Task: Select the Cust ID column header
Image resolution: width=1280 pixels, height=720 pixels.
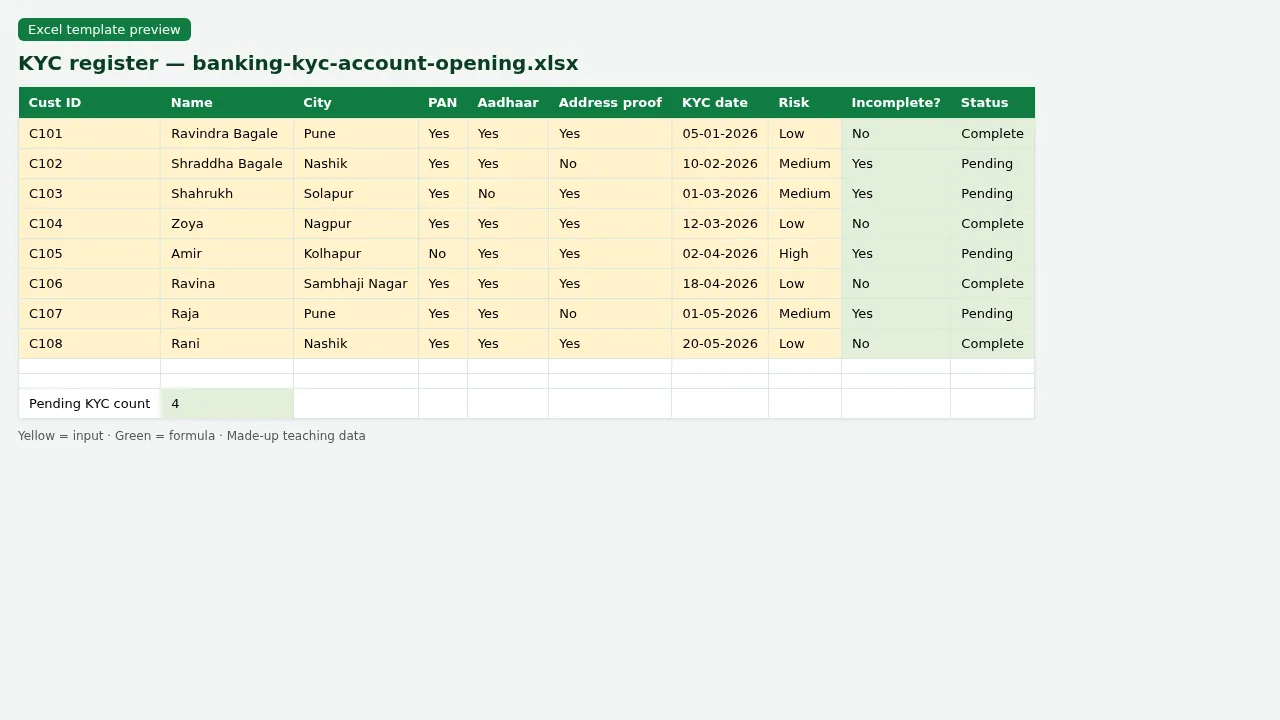Action: pos(90,103)
